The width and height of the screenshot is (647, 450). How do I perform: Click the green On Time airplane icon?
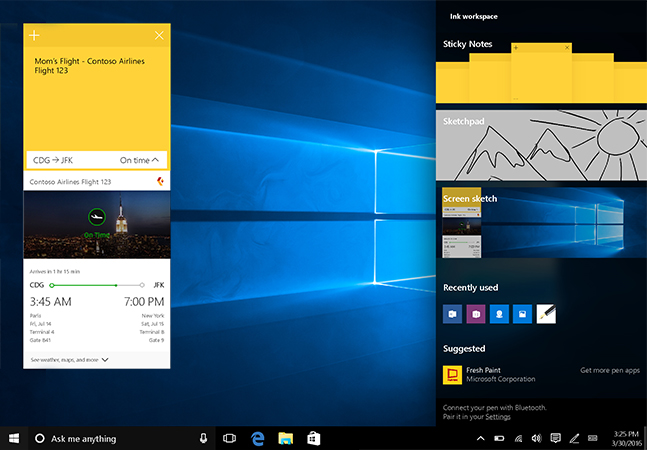(97, 217)
